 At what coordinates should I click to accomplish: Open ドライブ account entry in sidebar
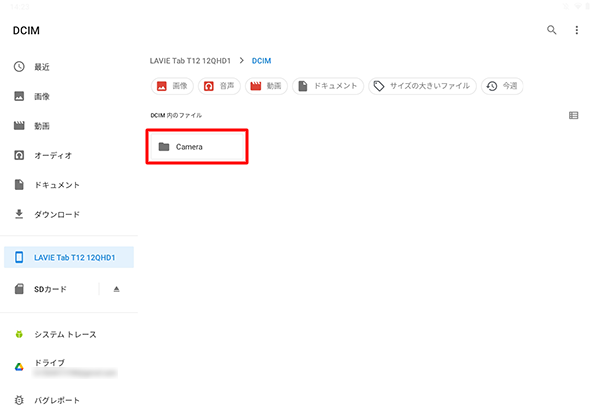(69, 367)
